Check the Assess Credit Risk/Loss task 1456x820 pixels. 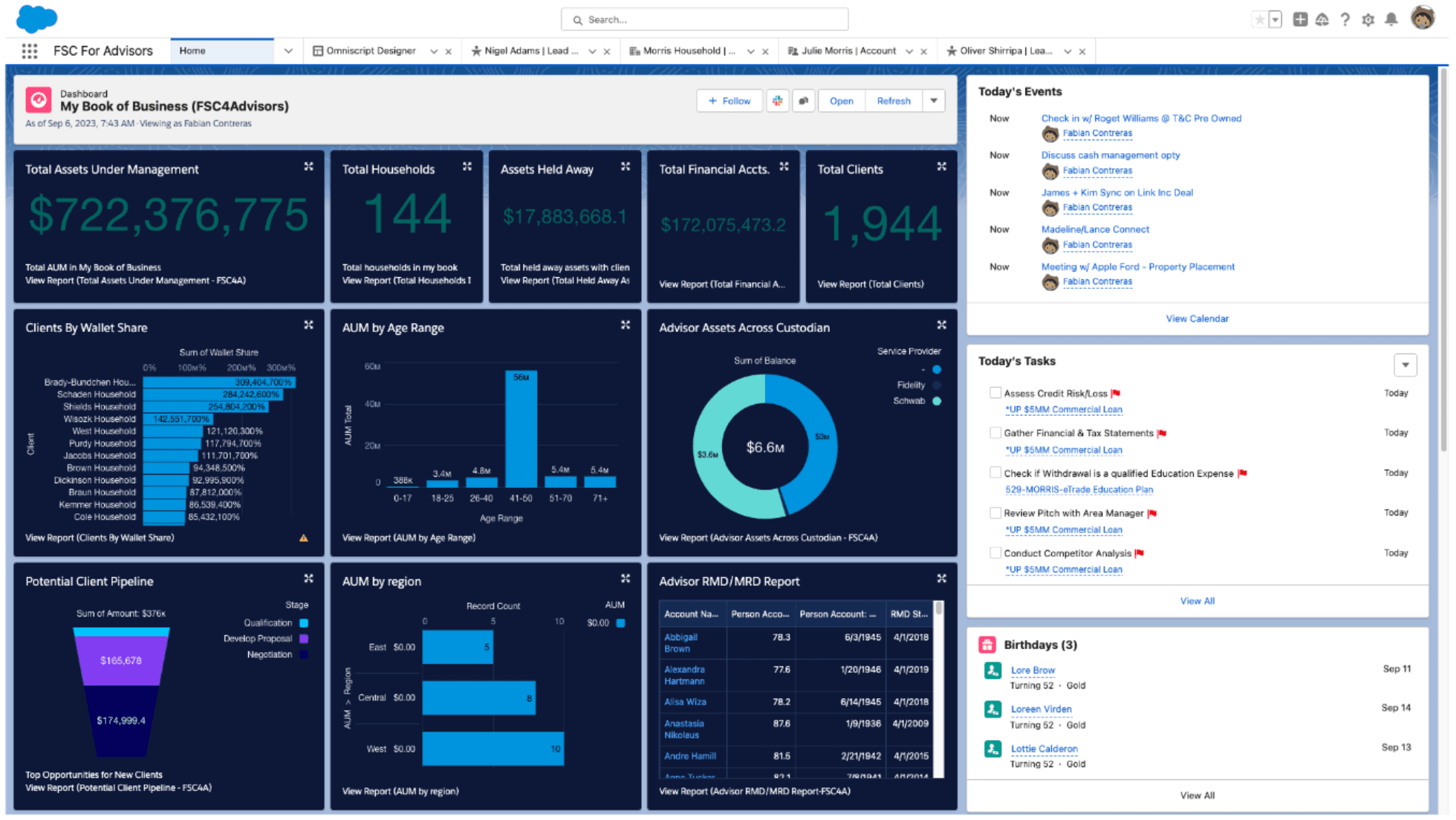pos(995,393)
